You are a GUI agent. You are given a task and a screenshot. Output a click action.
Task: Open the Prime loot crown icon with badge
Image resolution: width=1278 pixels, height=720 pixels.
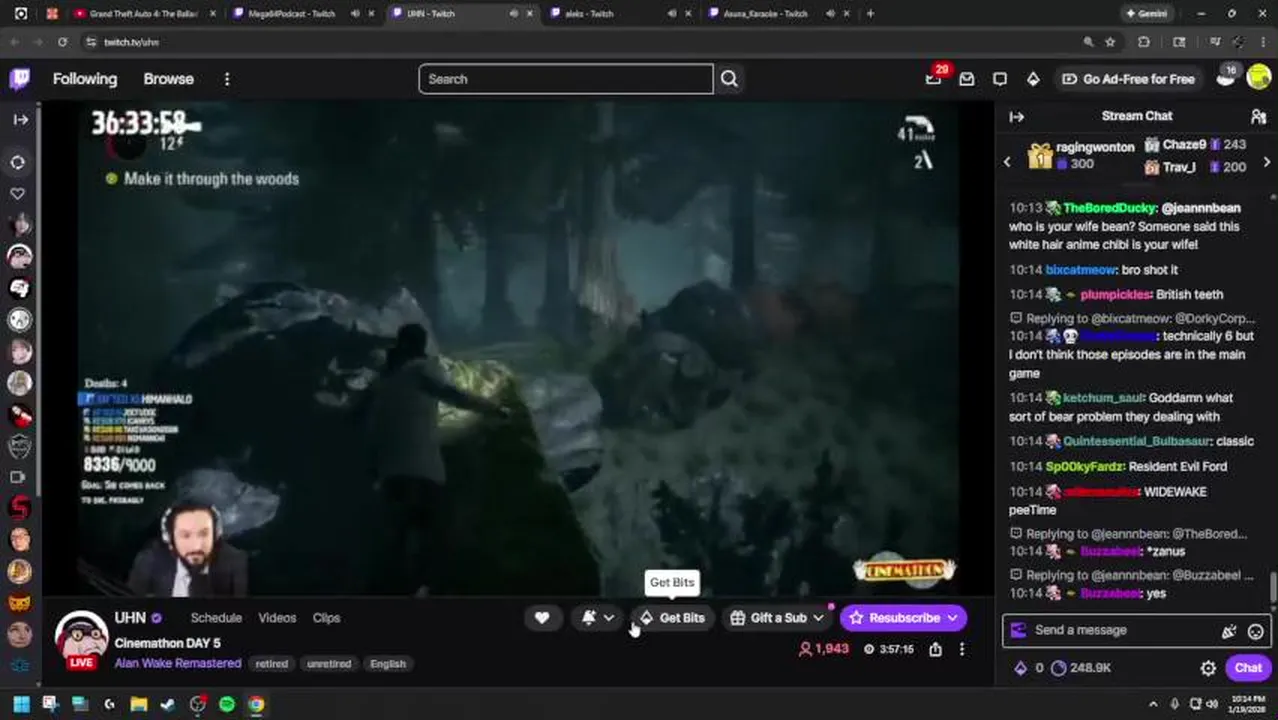tap(934, 77)
